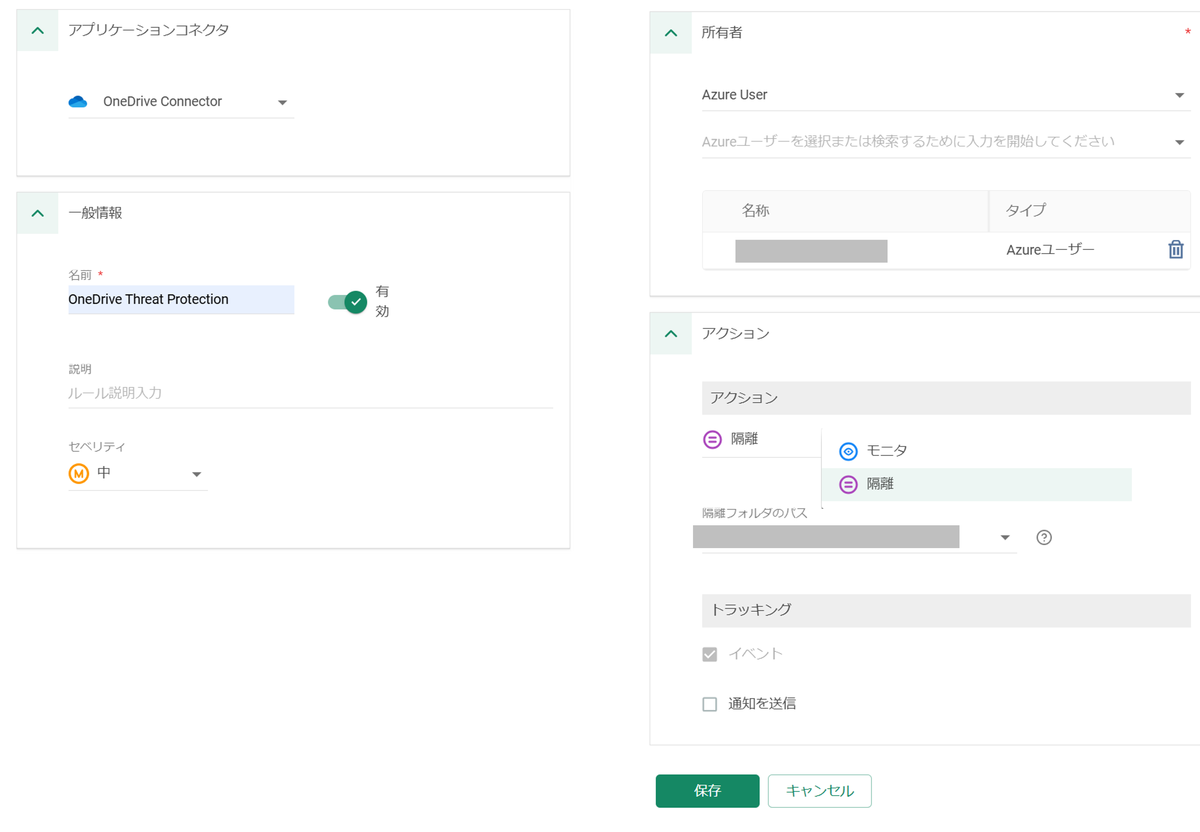1200x832 pixels.
Task: Collapse the 所有者 section
Action: 671,33
